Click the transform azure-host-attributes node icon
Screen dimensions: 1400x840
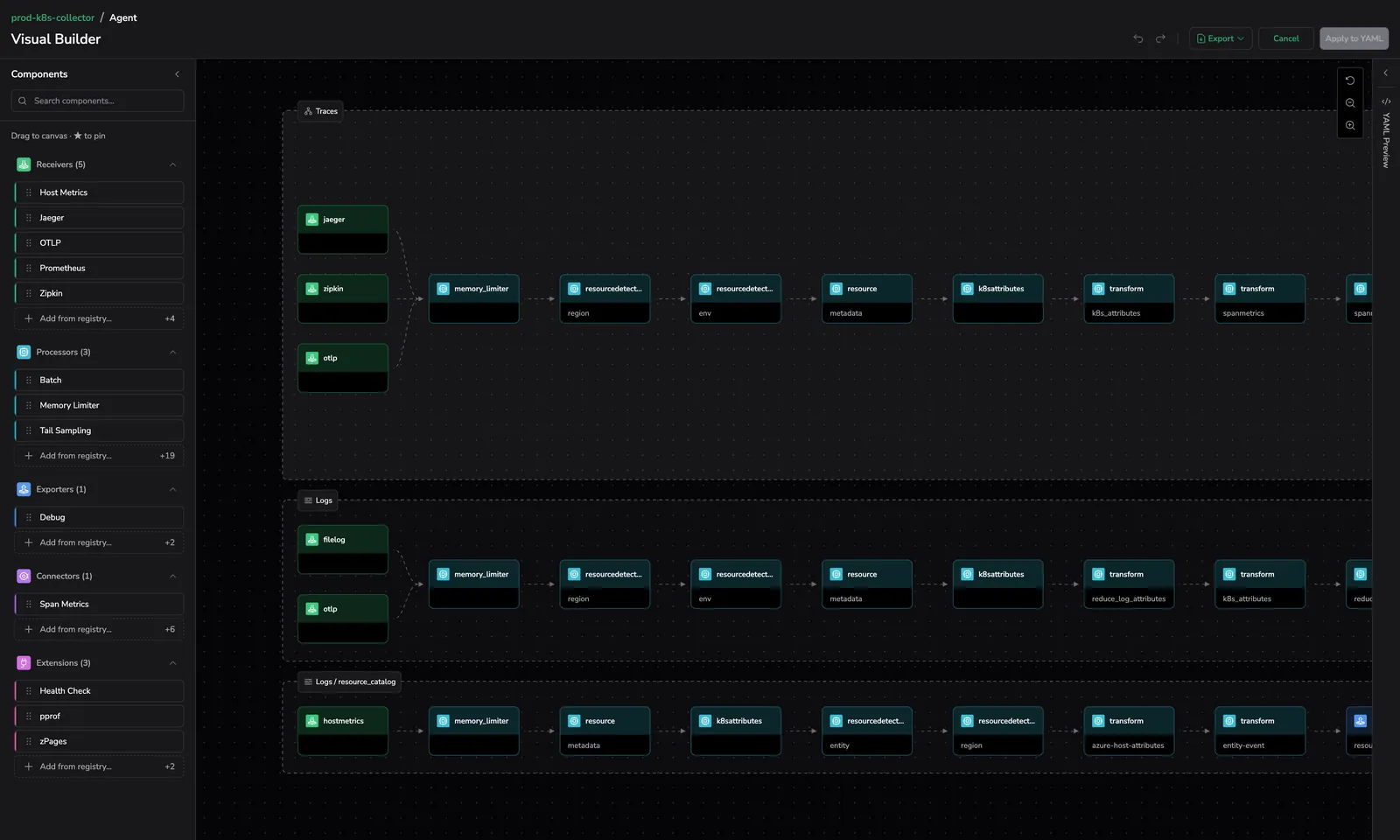point(1098,721)
